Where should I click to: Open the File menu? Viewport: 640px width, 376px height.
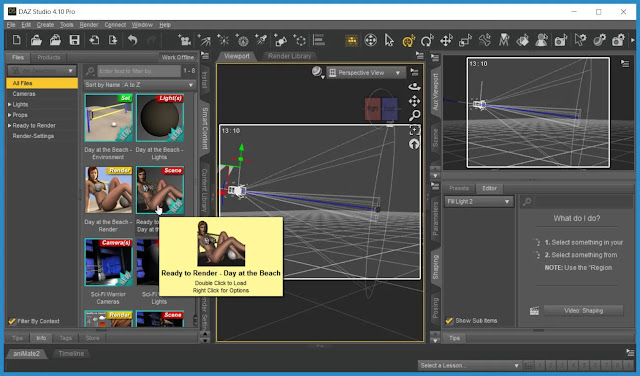click(11, 25)
